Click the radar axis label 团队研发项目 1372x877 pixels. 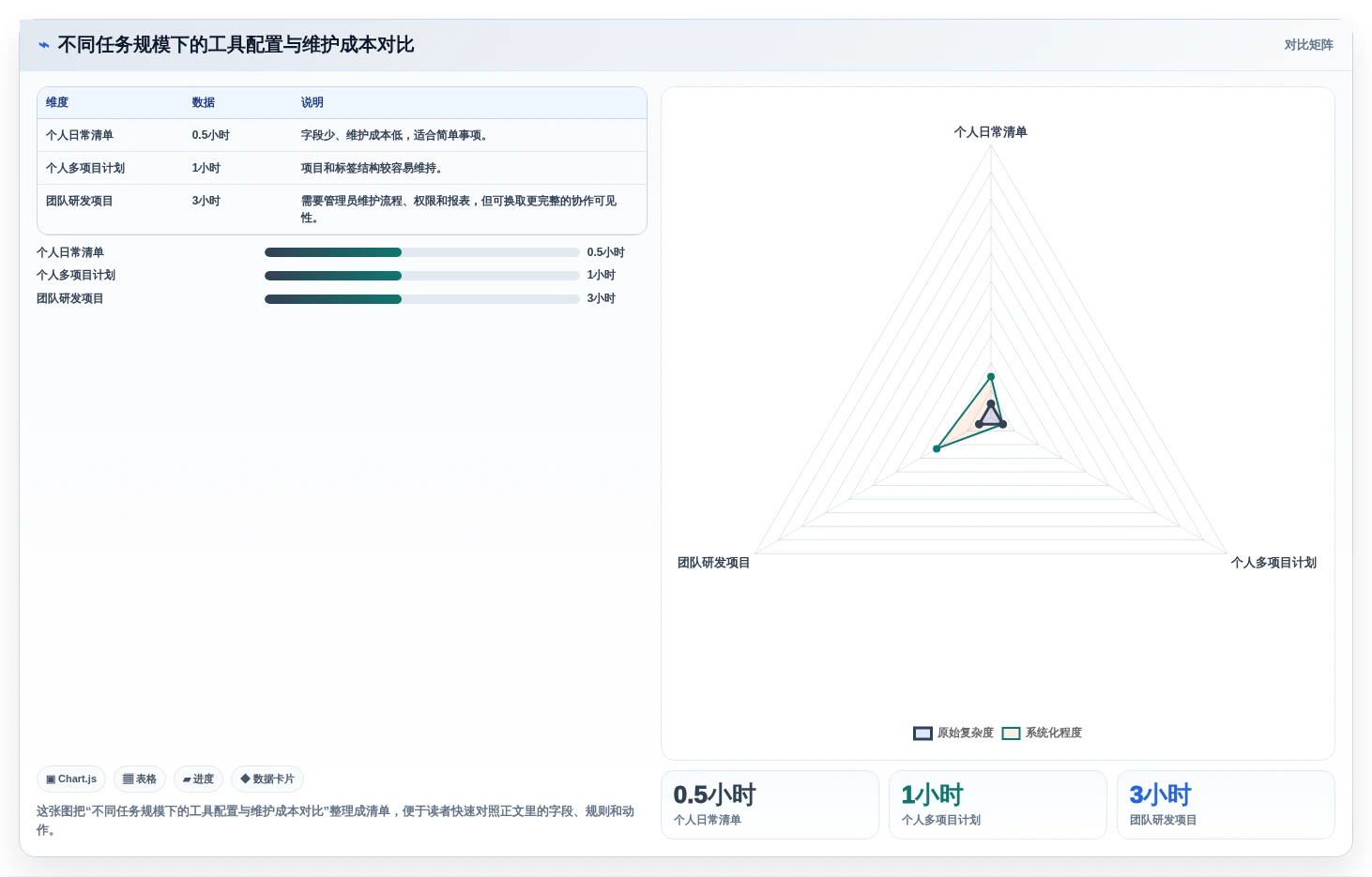tap(713, 563)
